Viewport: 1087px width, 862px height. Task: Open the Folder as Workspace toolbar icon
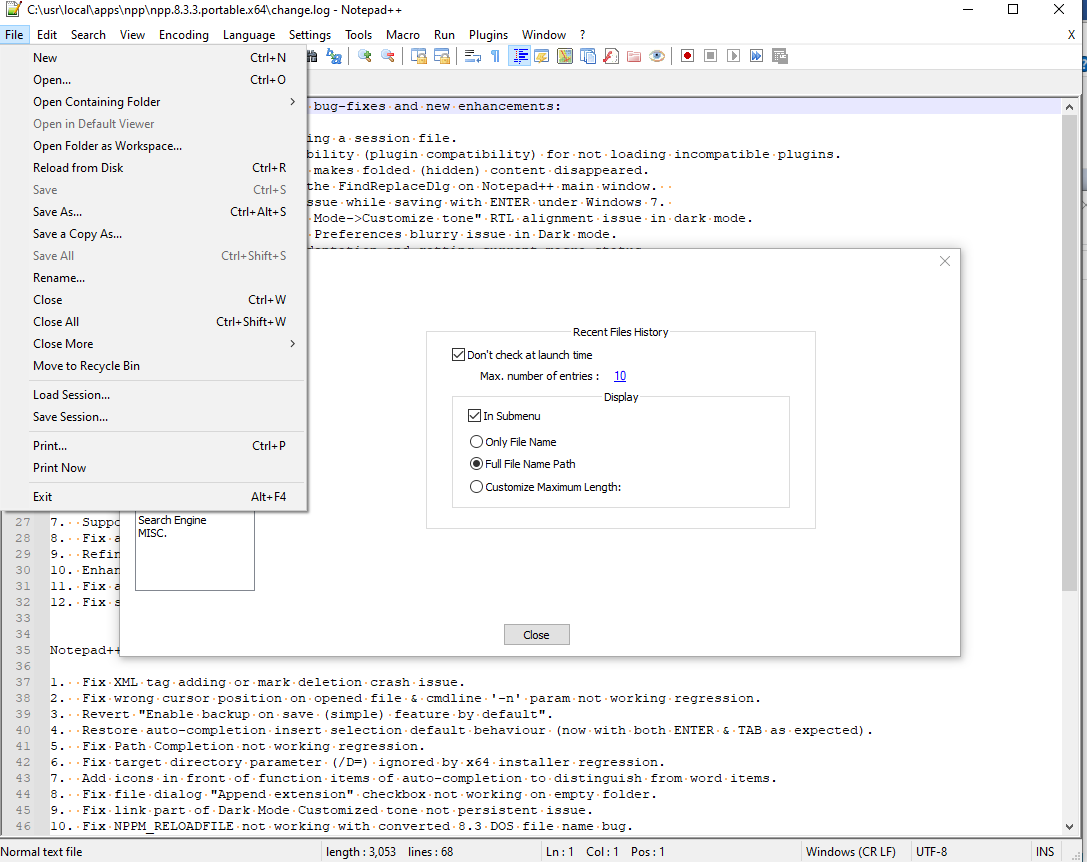point(634,56)
